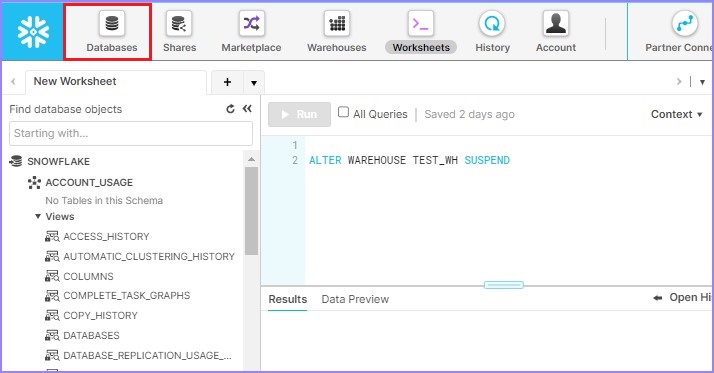This screenshot has width=714, height=373.
Task: Collapse the object browser panel
Action: click(x=247, y=108)
